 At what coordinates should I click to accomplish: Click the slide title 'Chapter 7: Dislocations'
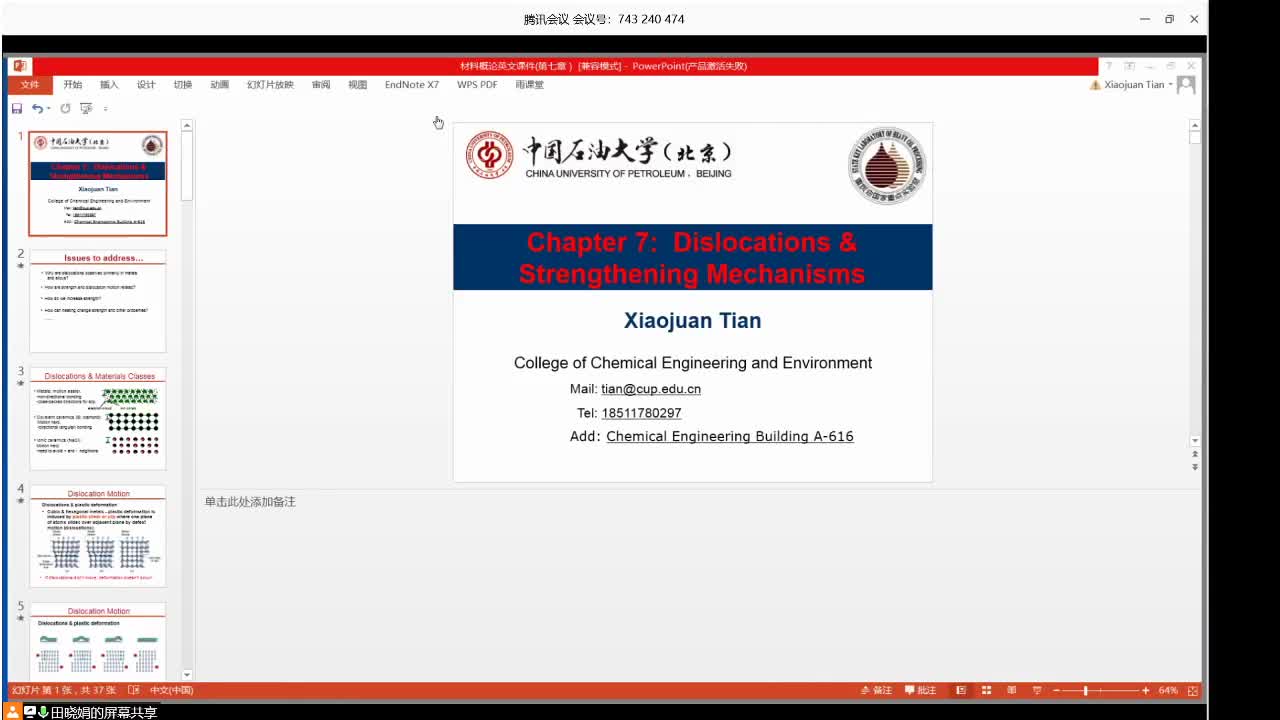692,258
